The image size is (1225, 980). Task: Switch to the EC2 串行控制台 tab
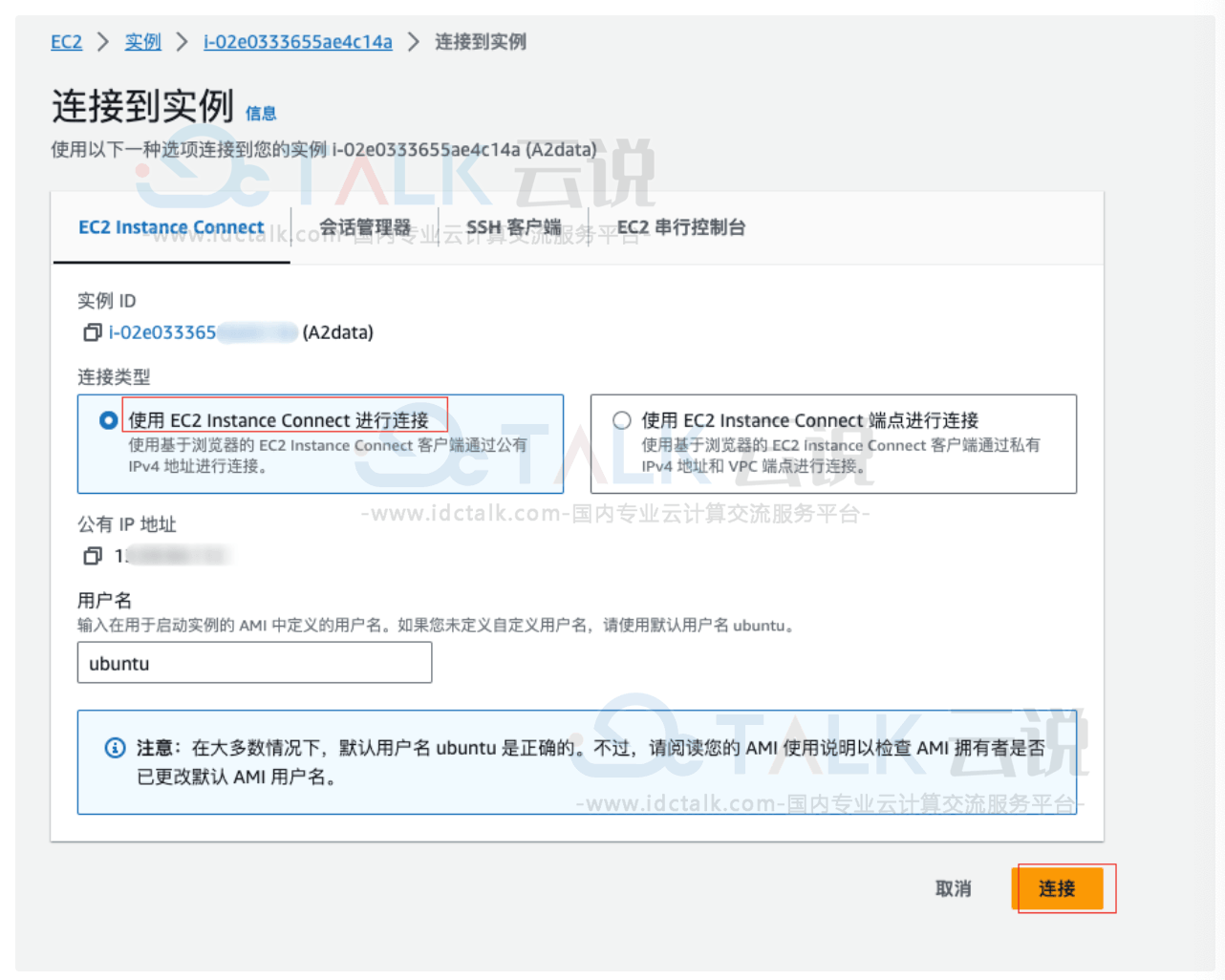681,227
